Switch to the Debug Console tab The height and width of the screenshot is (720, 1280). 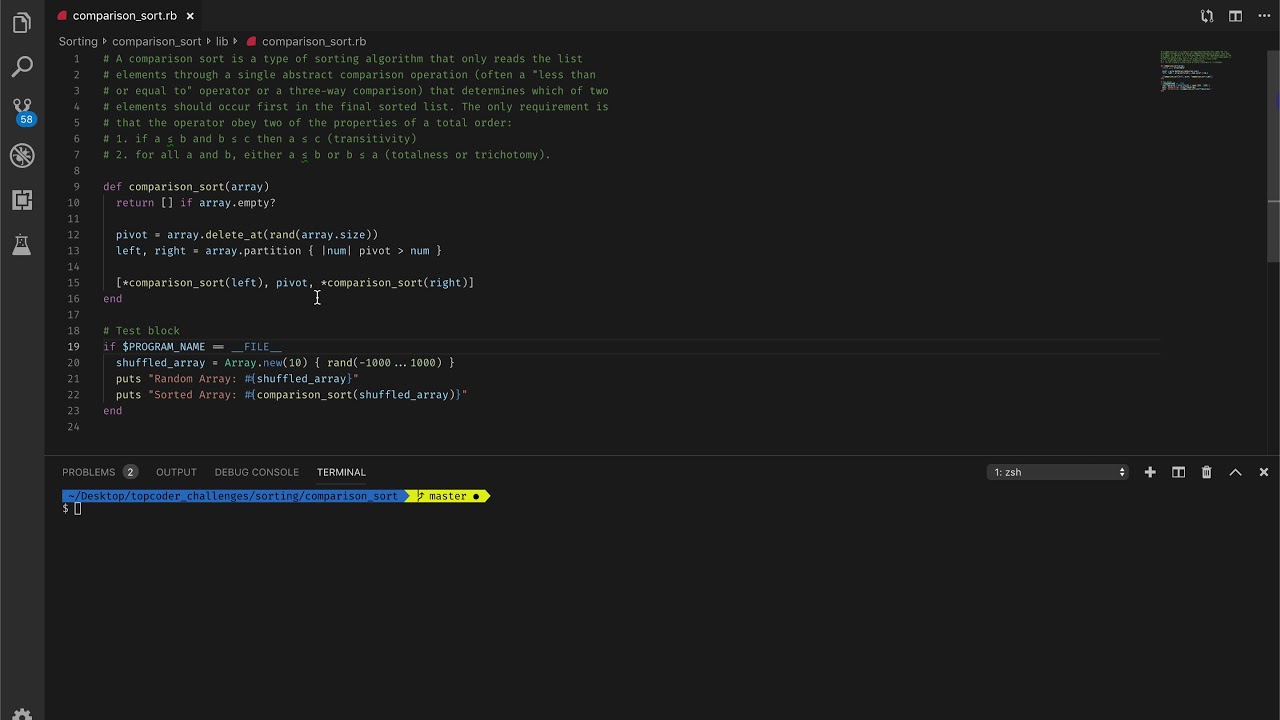256,472
